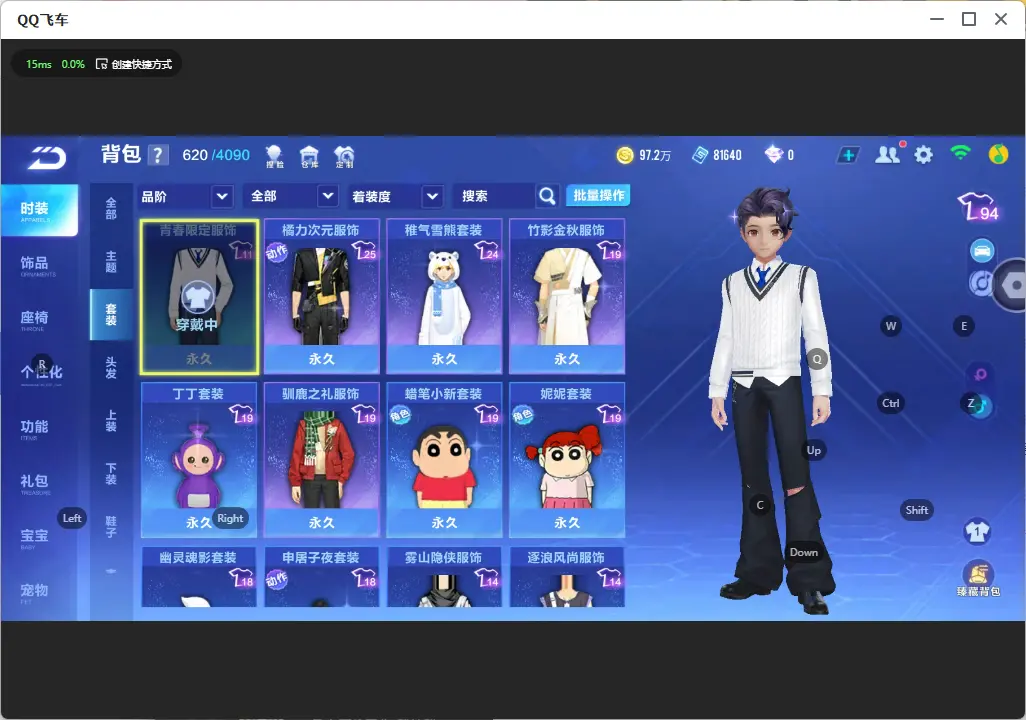Image resolution: width=1026 pixels, height=720 pixels.
Task: Click the 角色 badge on 蜡笔小新套装
Action: [399, 415]
